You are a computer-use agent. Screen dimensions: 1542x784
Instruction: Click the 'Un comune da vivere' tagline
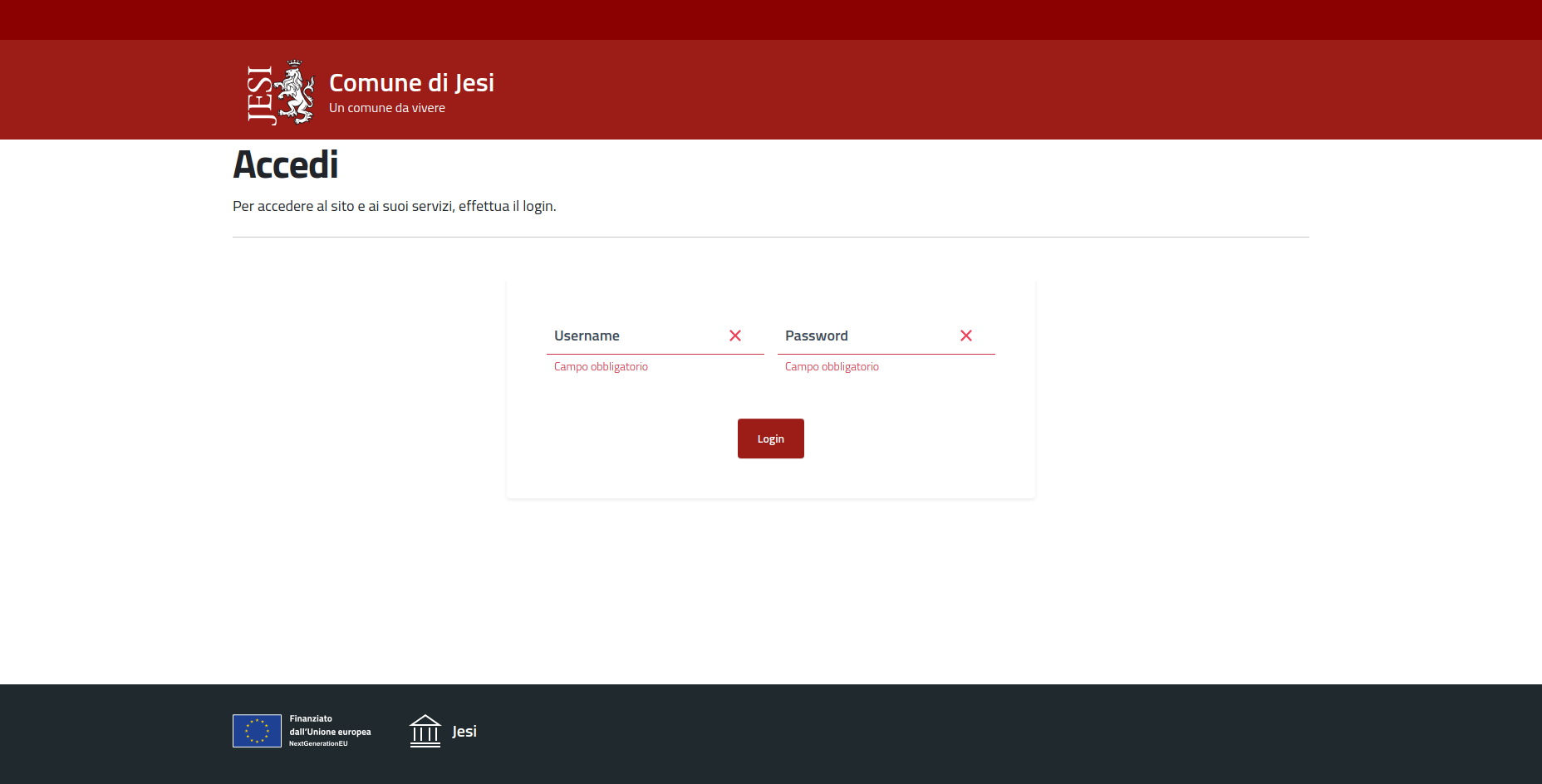click(386, 107)
